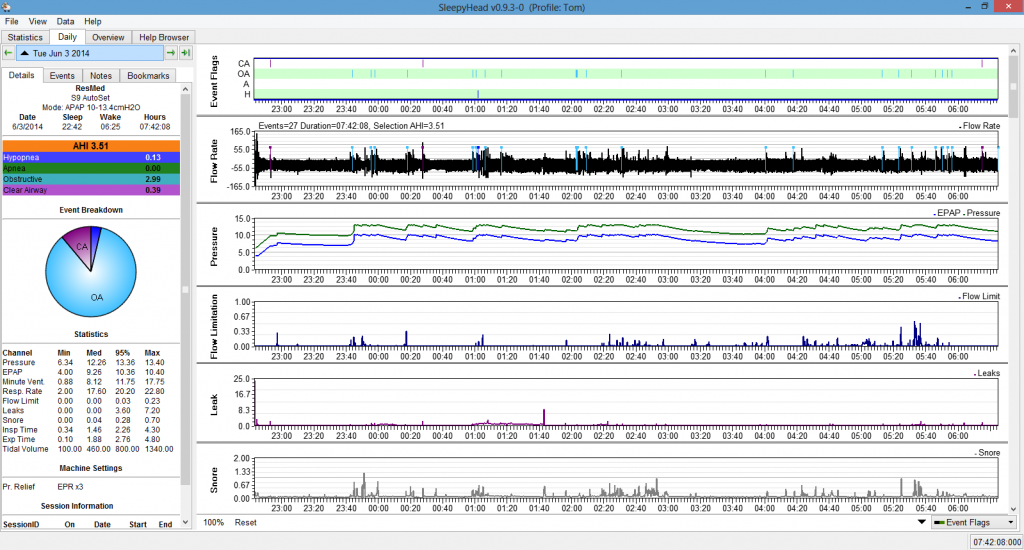Image resolution: width=1024 pixels, height=550 pixels.
Task: Switch to the Overview tab
Action: [108, 37]
